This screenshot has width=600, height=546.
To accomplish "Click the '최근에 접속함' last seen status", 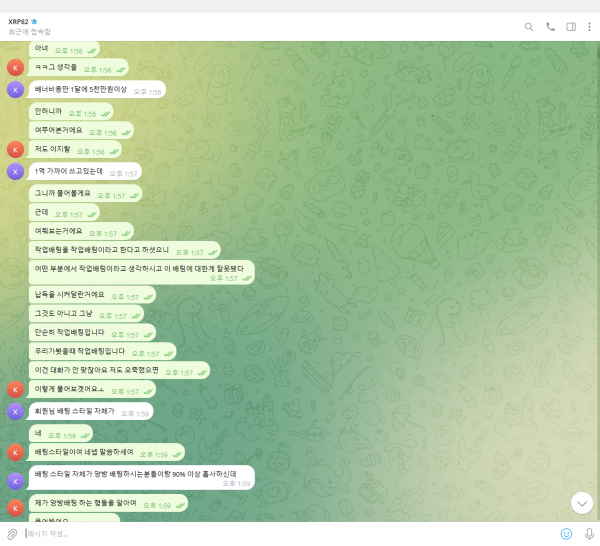I will (x=28, y=32).
